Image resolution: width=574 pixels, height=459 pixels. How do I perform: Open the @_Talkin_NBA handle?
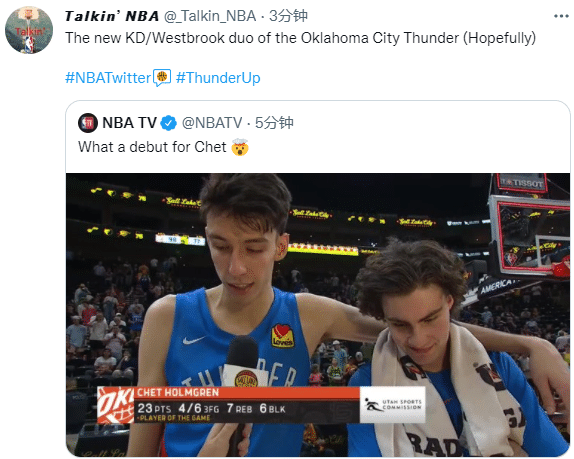point(210,16)
